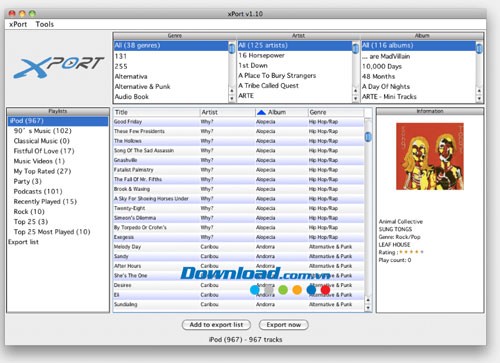Viewport: 500px width, 363px height.
Task: Click the xPort logo
Action: click(x=59, y=67)
